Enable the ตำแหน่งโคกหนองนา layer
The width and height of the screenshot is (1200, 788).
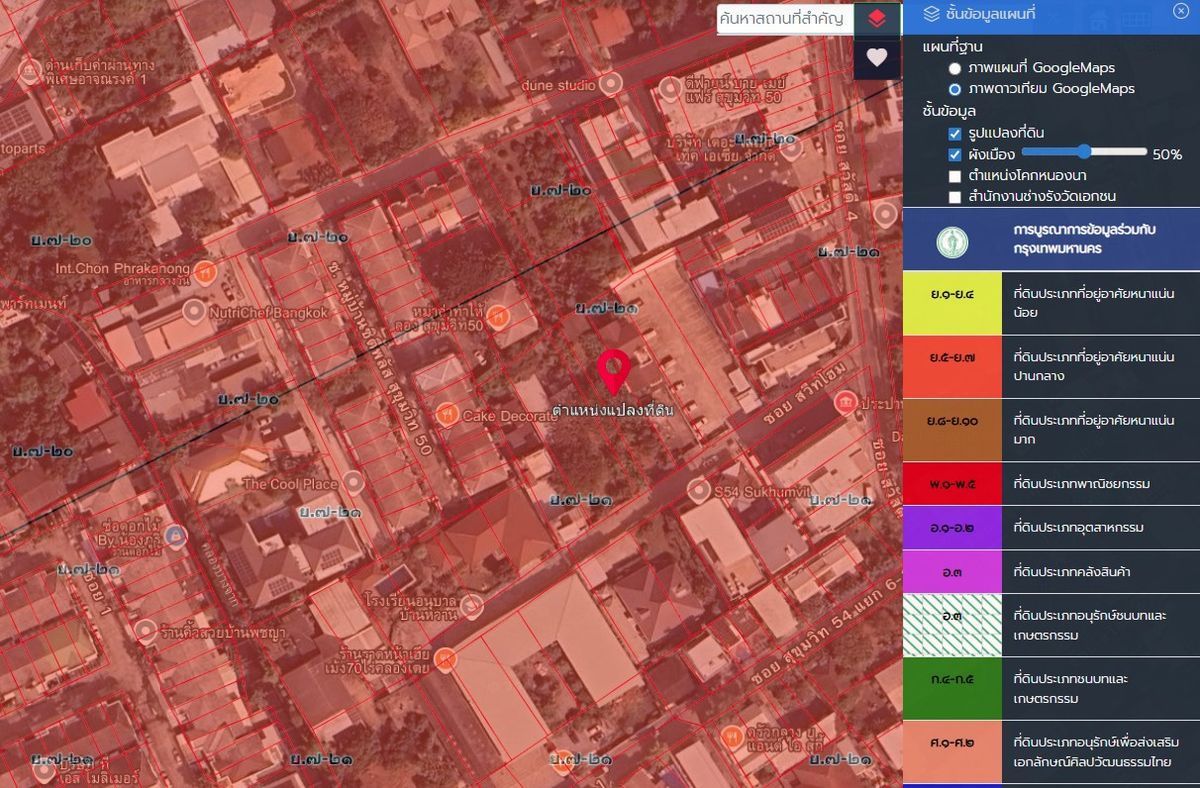tap(955, 176)
